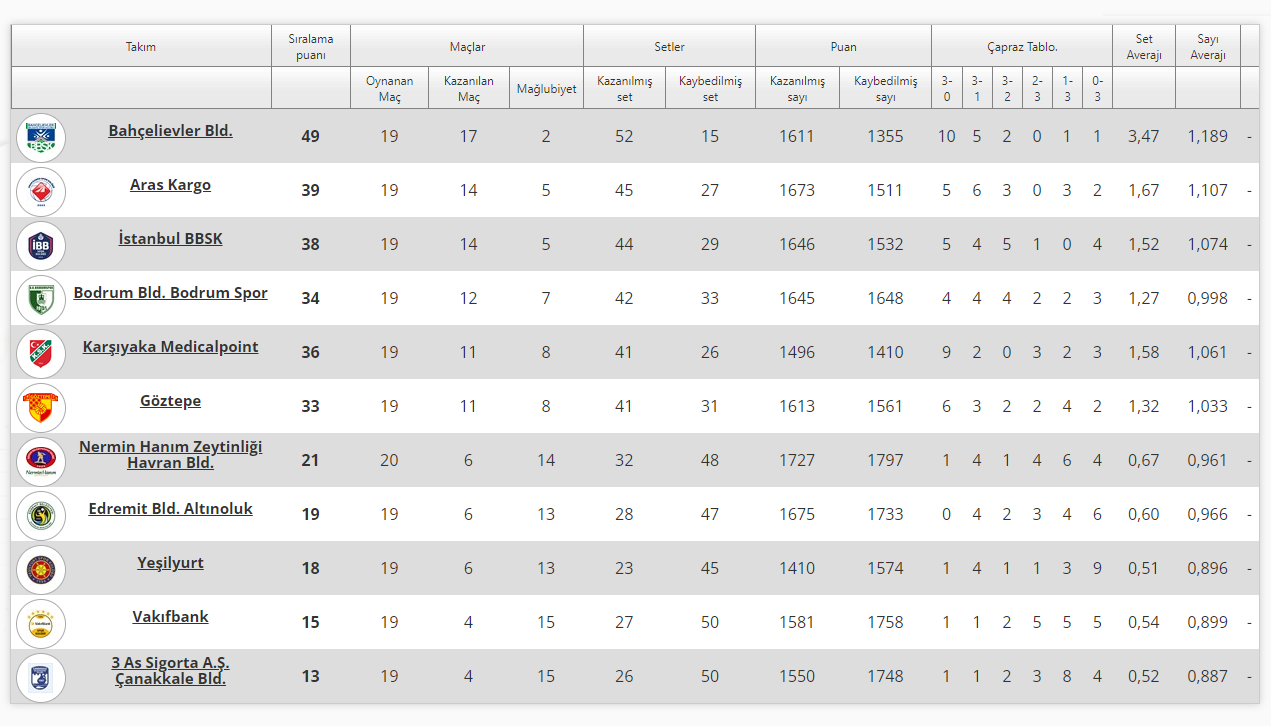1271x726 pixels.
Task: Click the Kazanılmış sayı subheader
Action: point(797,89)
